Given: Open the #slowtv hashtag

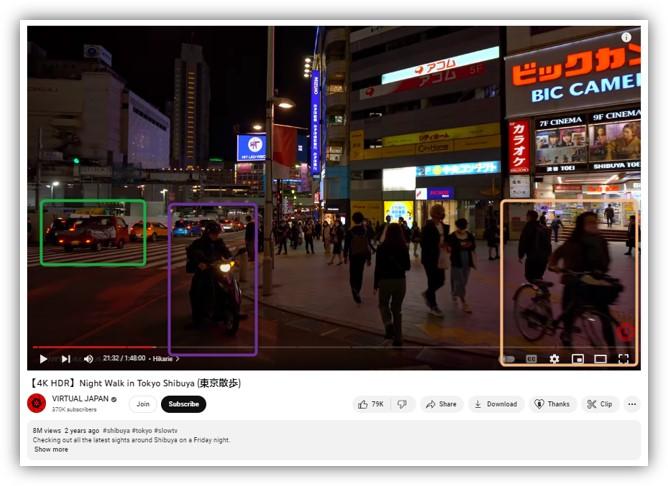Looking at the screenshot, I should (166, 431).
